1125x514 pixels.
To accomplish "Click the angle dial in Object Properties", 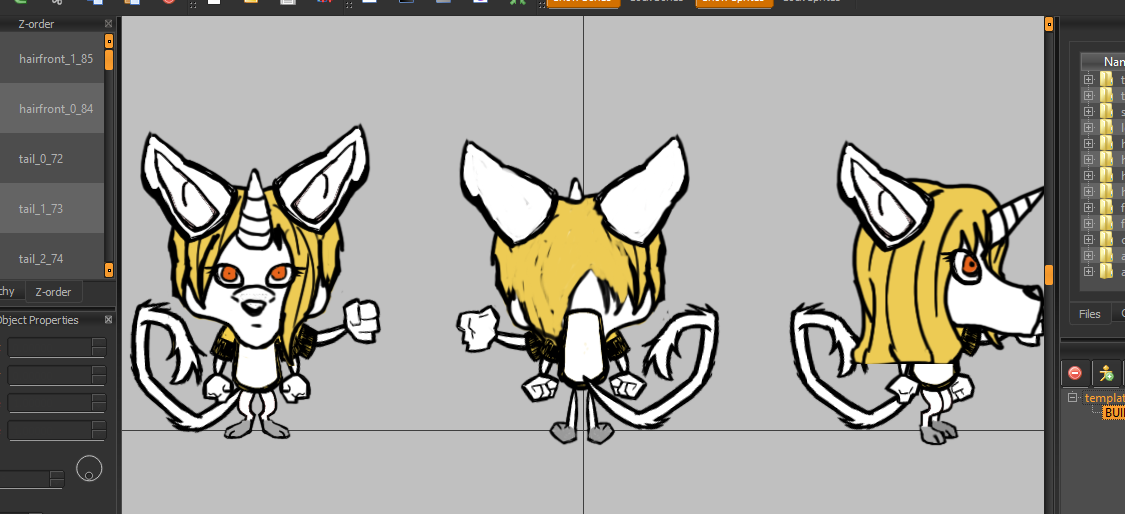I will [89, 469].
